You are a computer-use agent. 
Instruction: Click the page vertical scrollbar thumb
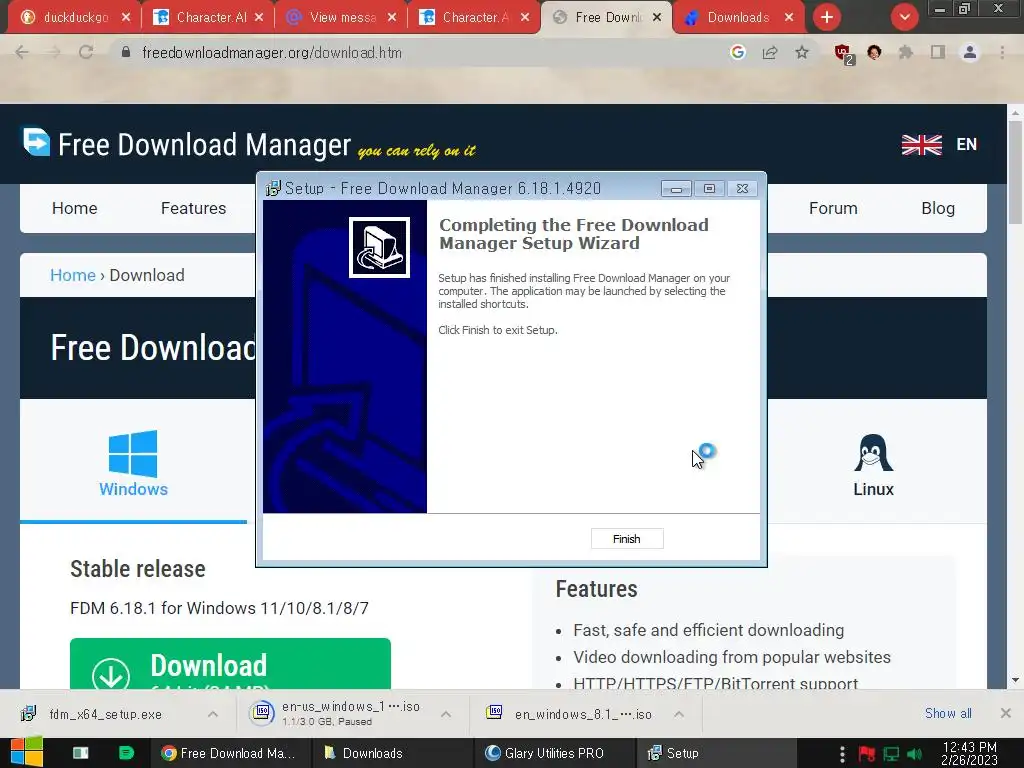tap(1016, 172)
